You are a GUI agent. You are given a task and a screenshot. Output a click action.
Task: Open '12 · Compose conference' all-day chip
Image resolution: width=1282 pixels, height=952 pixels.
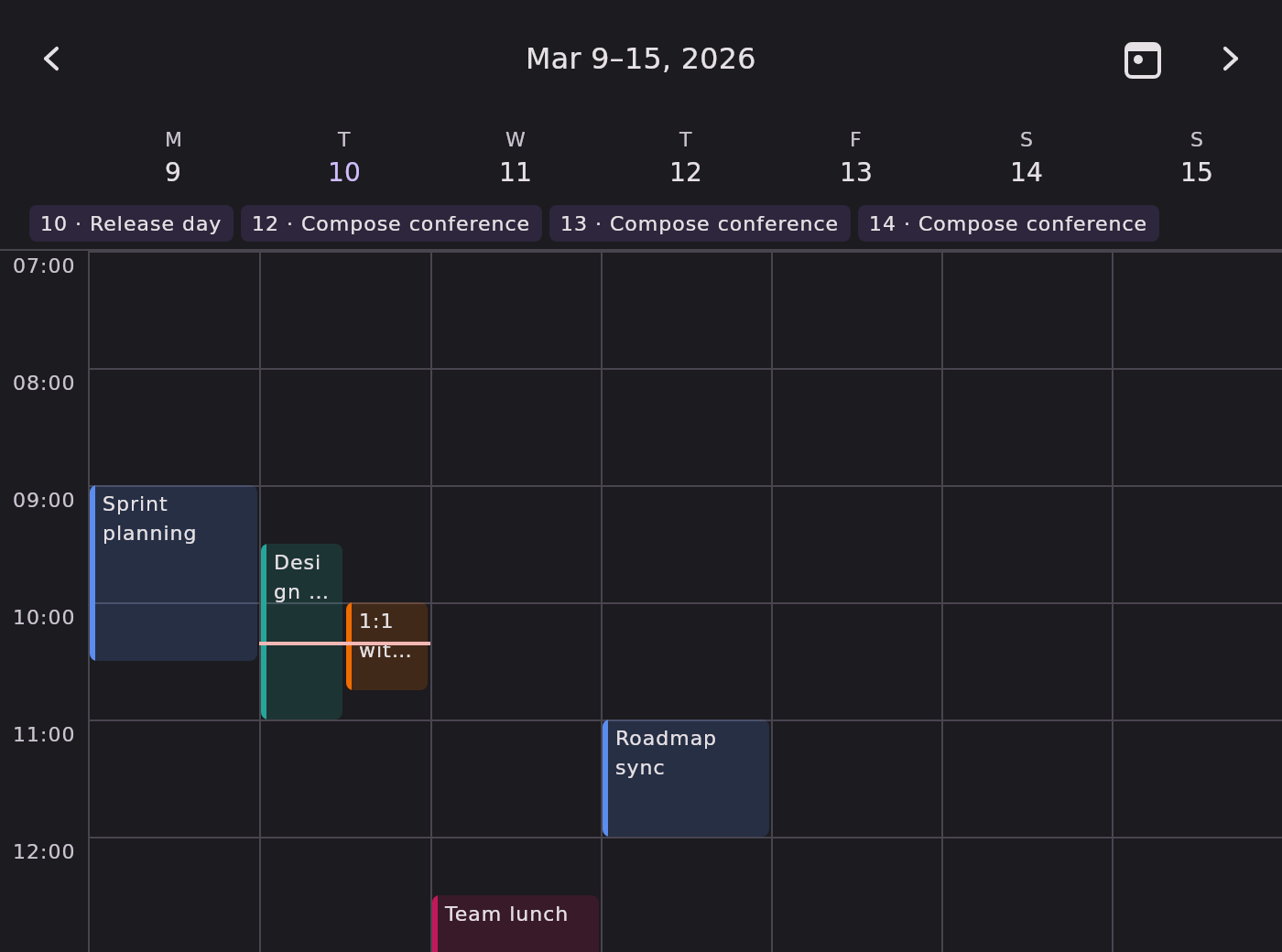click(x=391, y=223)
